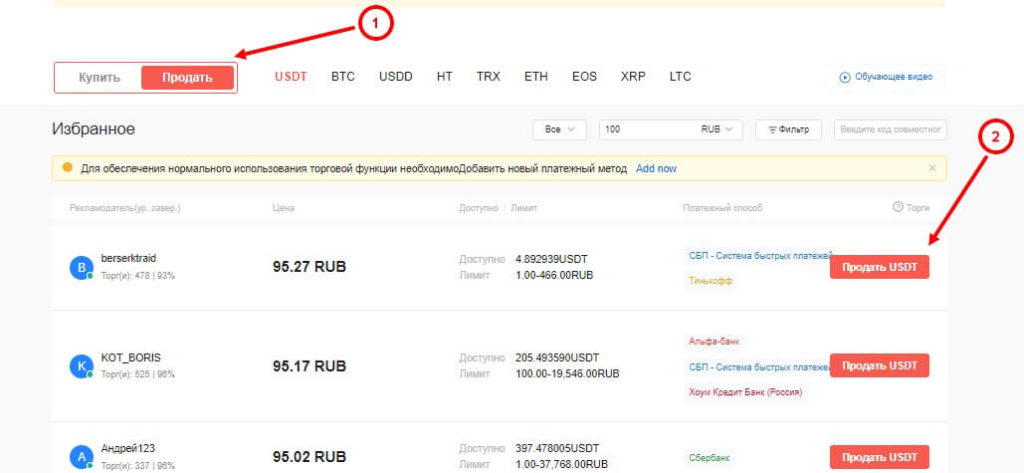Open the RUB currency dropdown

coord(717,130)
